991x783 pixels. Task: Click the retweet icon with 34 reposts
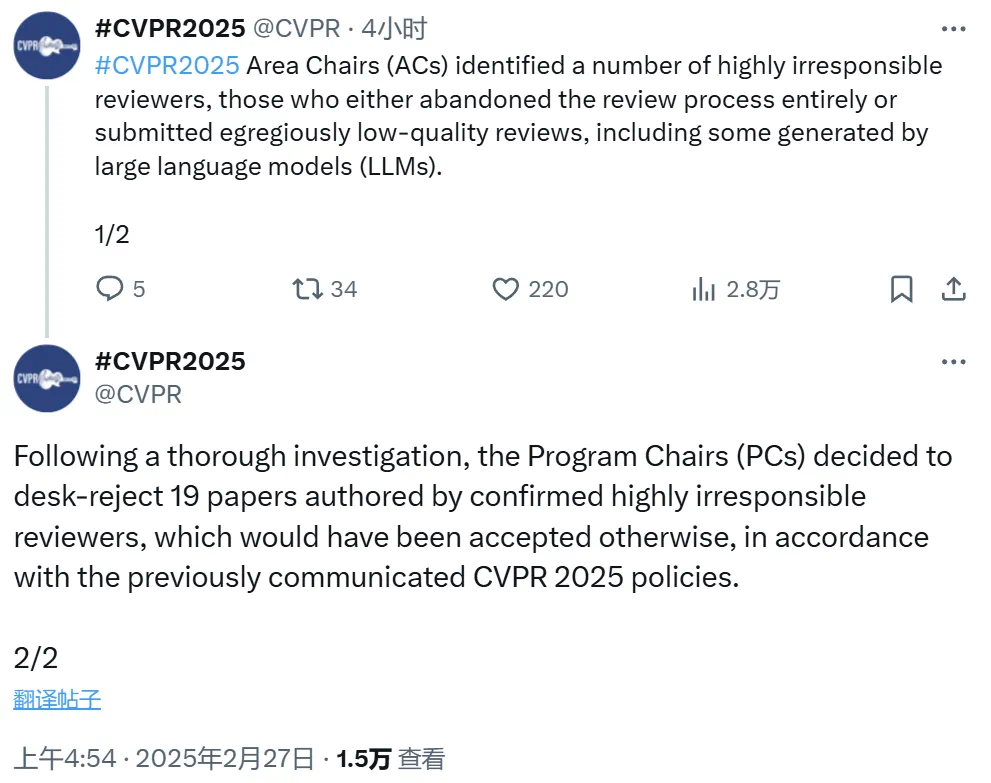(307, 289)
